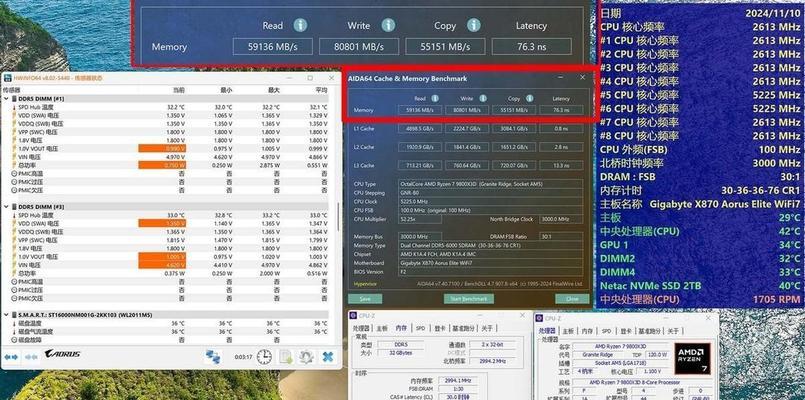Click the 最小 column header in HWiNFO

point(226,90)
